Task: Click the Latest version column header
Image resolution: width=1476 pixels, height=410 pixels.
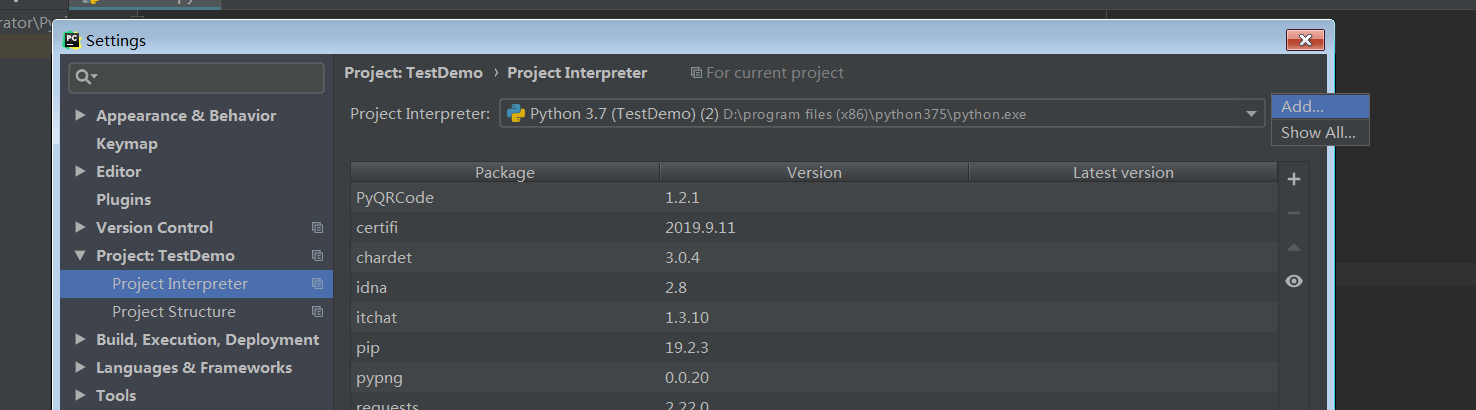Action: [x=1123, y=173]
